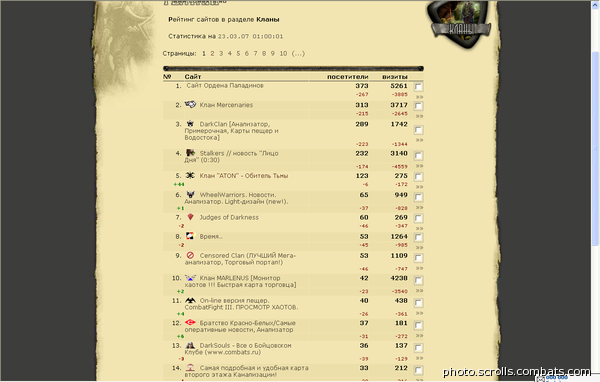
Task: Click the Братство Красно-Белых red emblem icon
Action: point(190,323)
